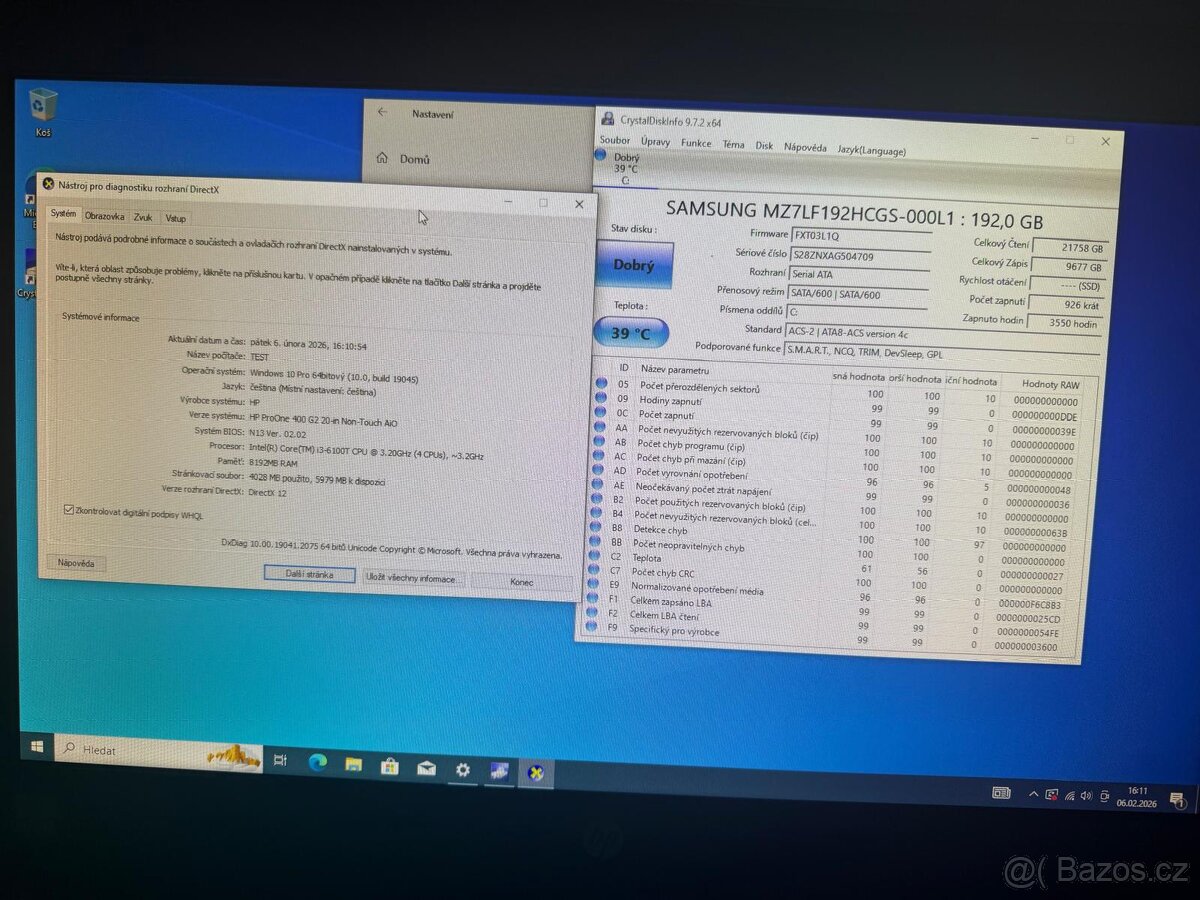This screenshot has height=900, width=1200.
Task: Open File Explorer from the taskbar
Action: point(353,764)
